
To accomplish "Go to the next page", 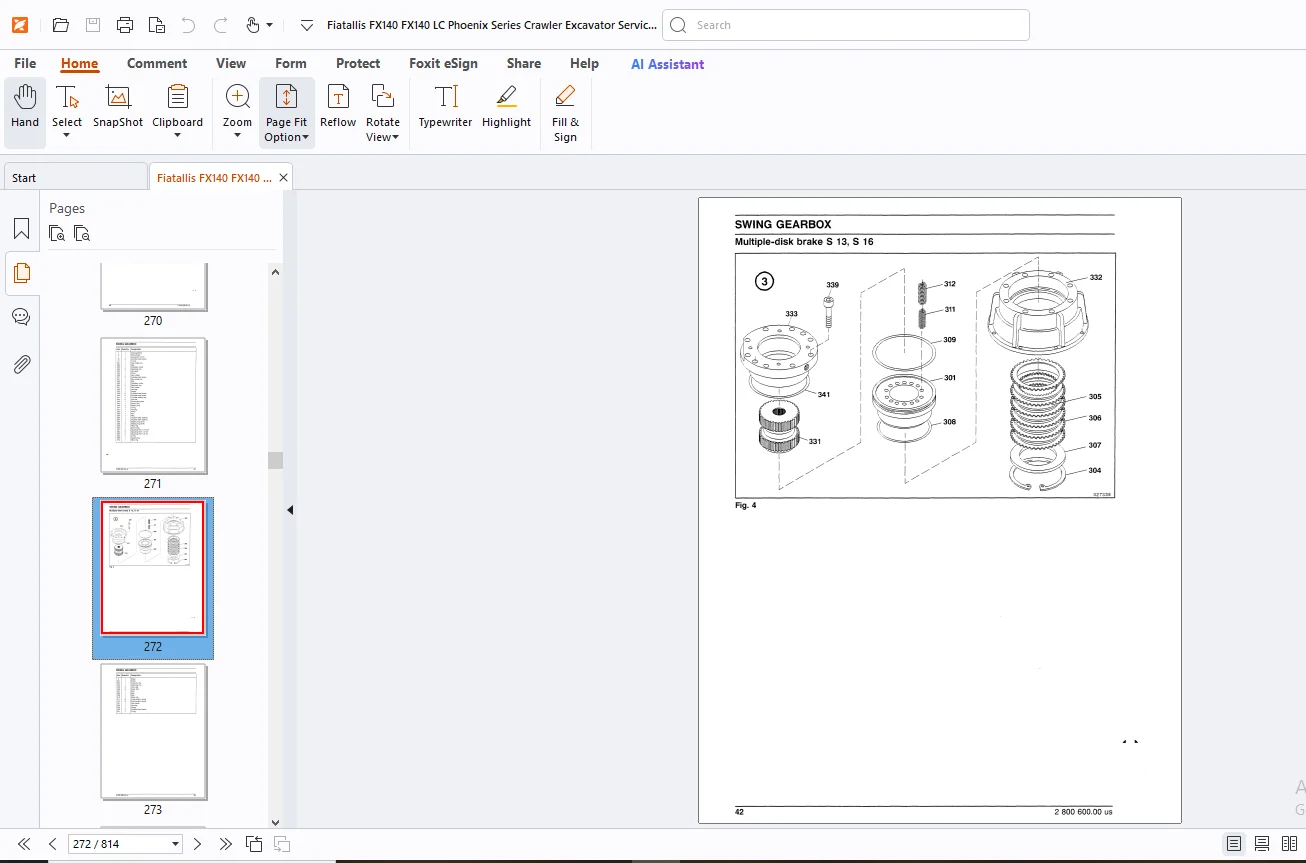I will pos(197,844).
